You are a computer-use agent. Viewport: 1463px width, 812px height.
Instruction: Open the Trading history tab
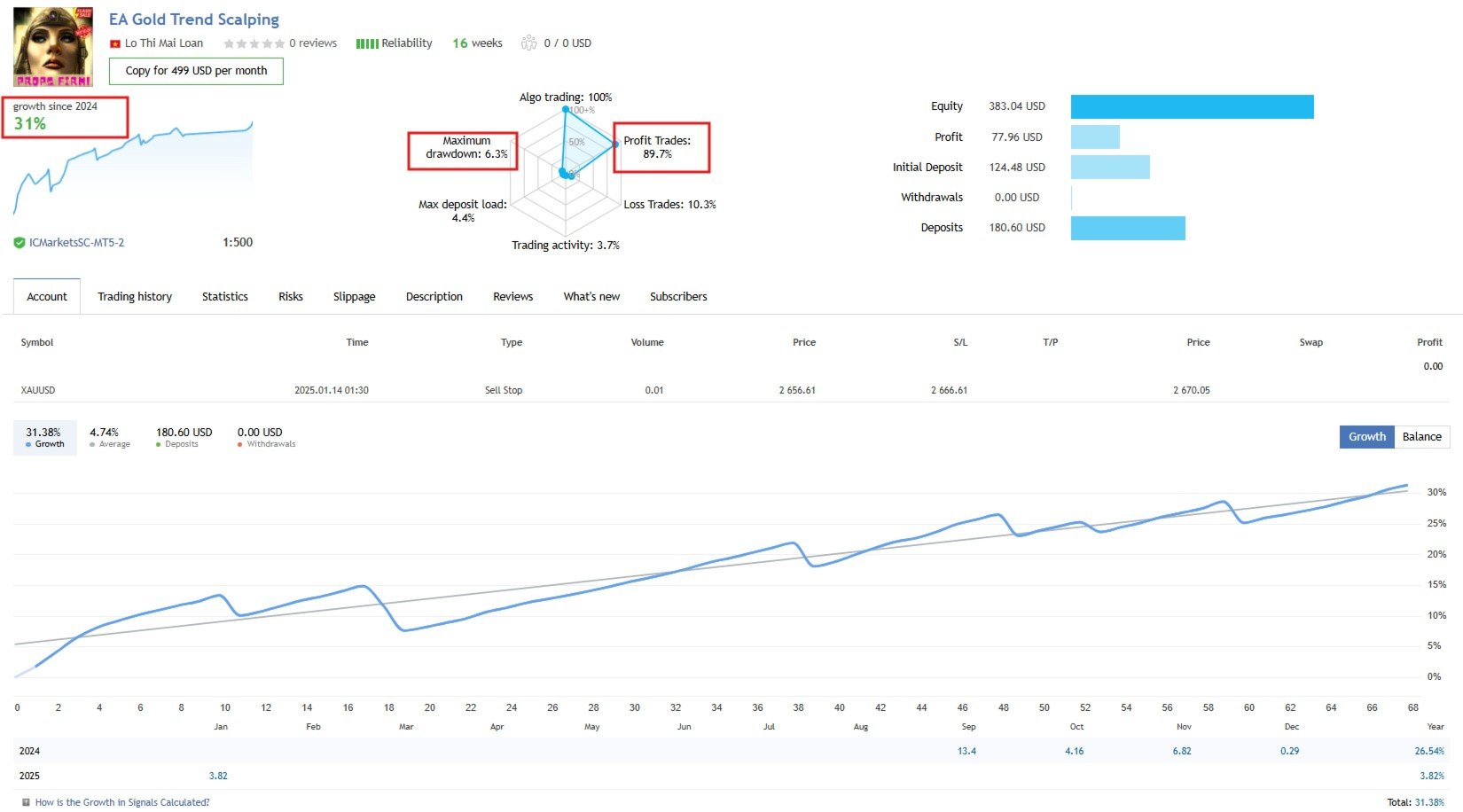click(x=135, y=297)
